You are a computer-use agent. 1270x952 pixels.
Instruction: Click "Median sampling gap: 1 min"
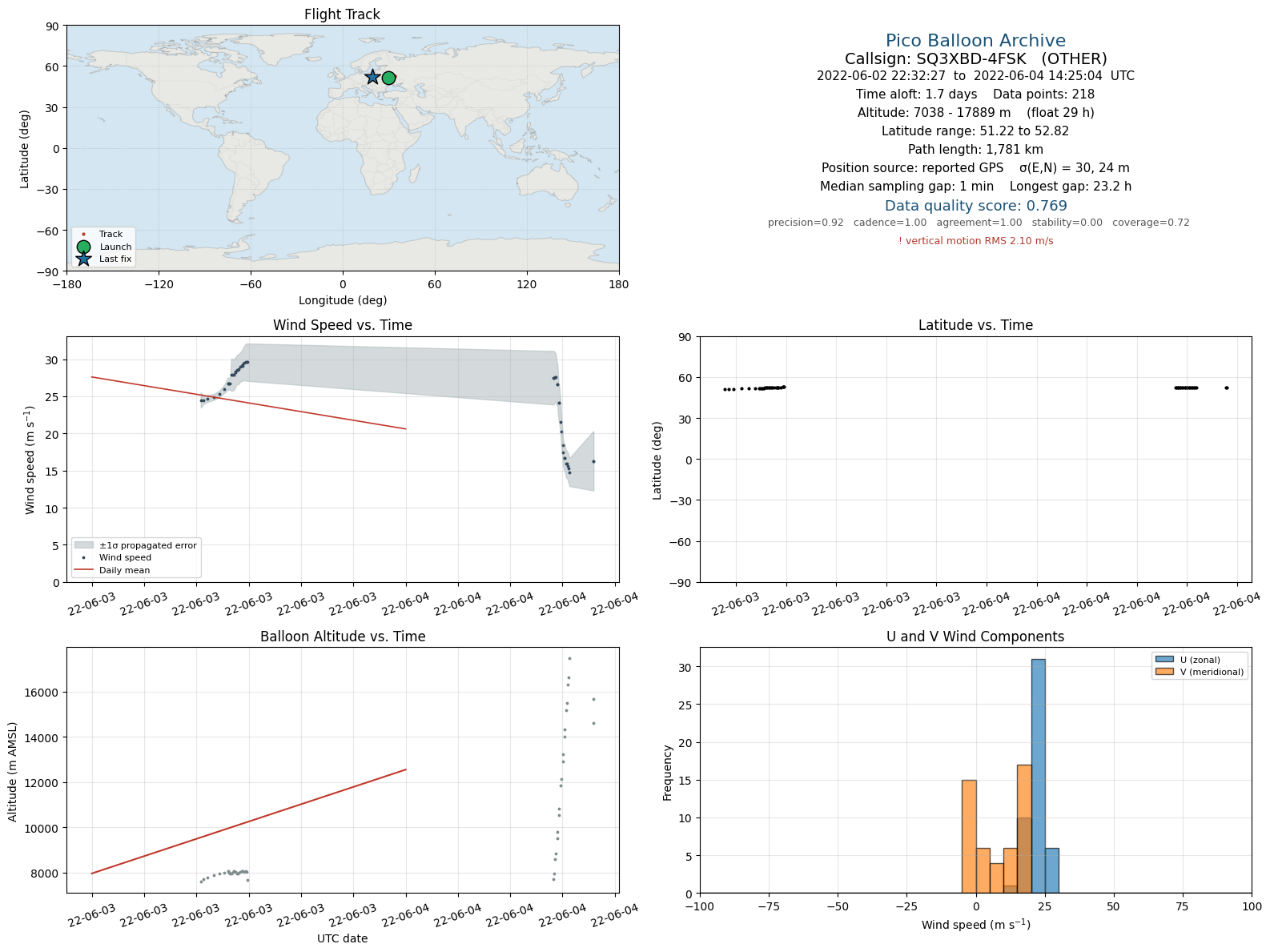tap(906, 187)
